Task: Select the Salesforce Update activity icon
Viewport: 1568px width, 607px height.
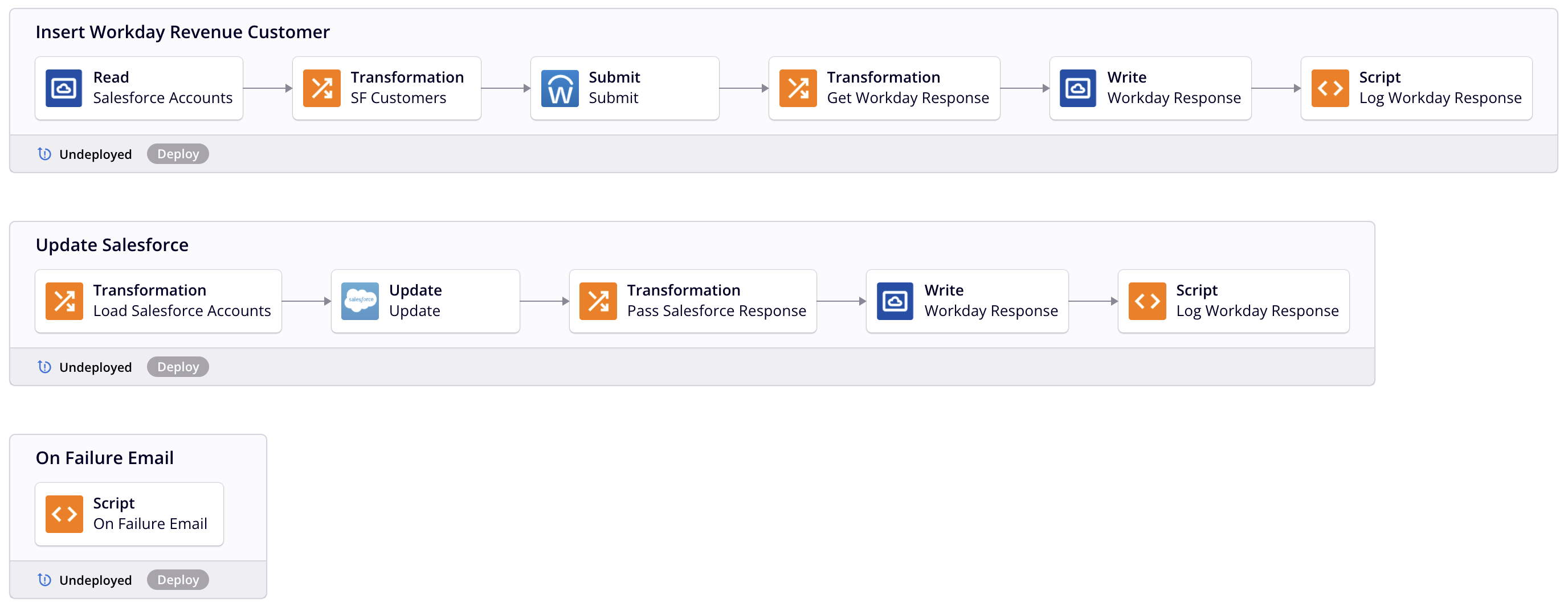Action: (360, 301)
